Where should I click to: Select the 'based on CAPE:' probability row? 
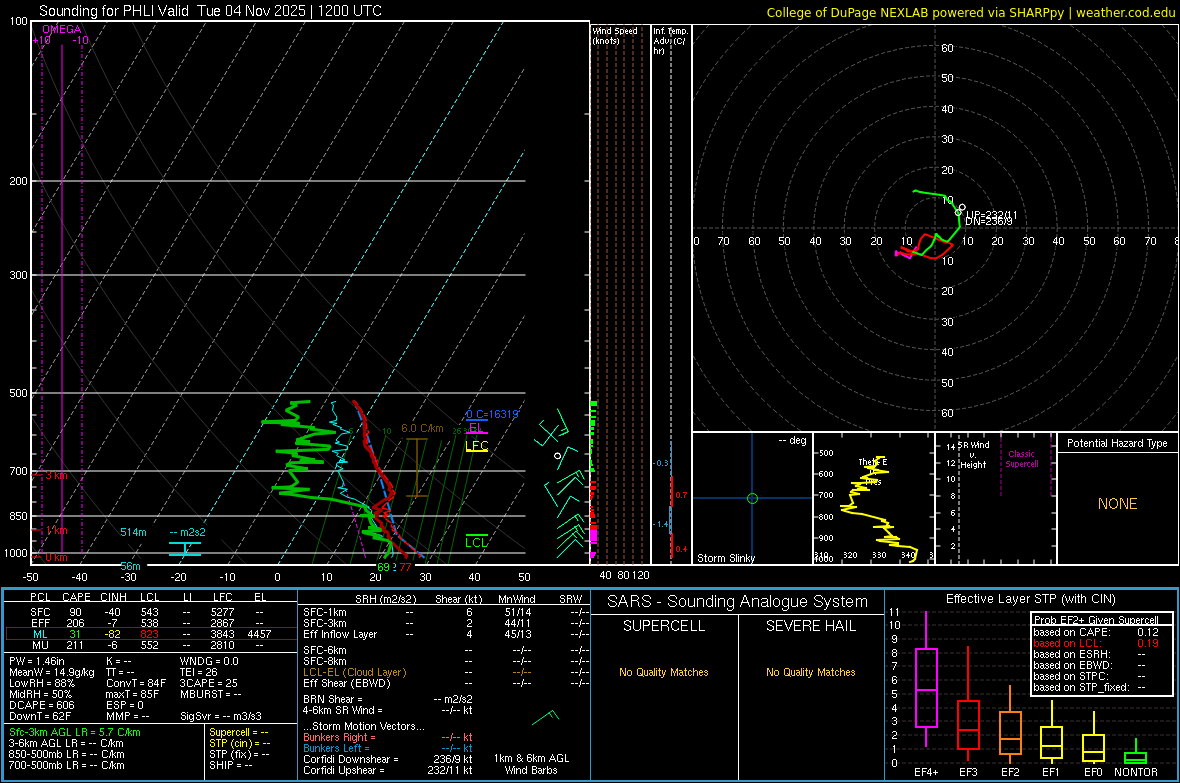(x=1096, y=632)
